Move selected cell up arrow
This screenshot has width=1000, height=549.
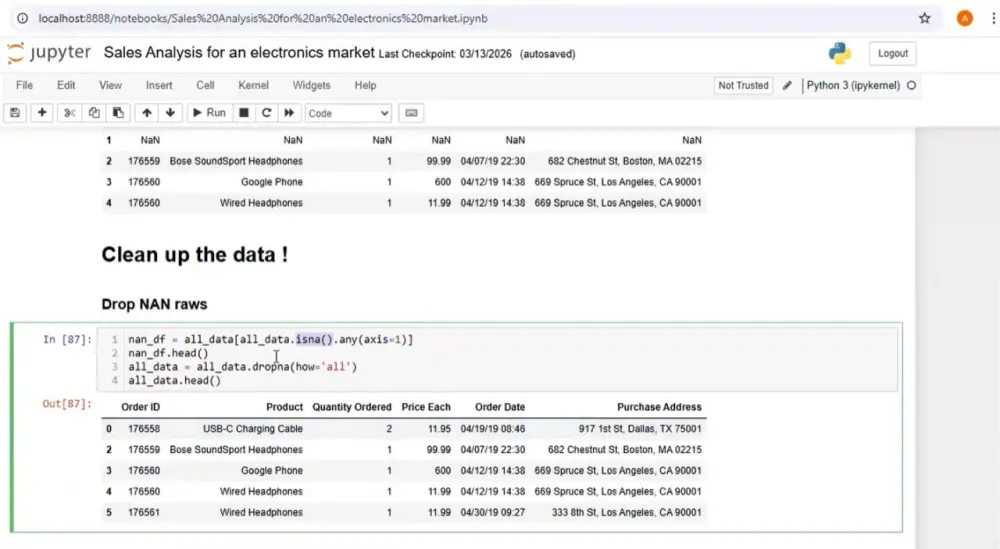[147, 113]
